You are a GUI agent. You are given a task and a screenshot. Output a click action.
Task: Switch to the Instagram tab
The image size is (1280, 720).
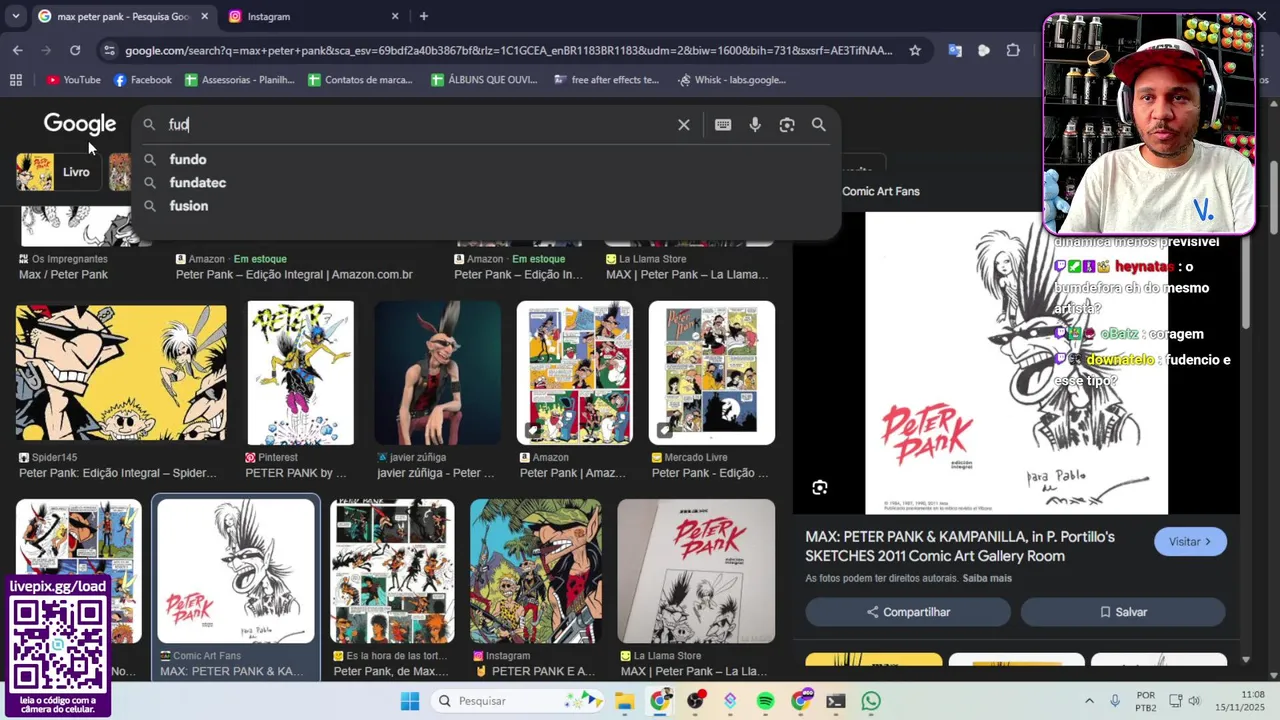click(310, 16)
